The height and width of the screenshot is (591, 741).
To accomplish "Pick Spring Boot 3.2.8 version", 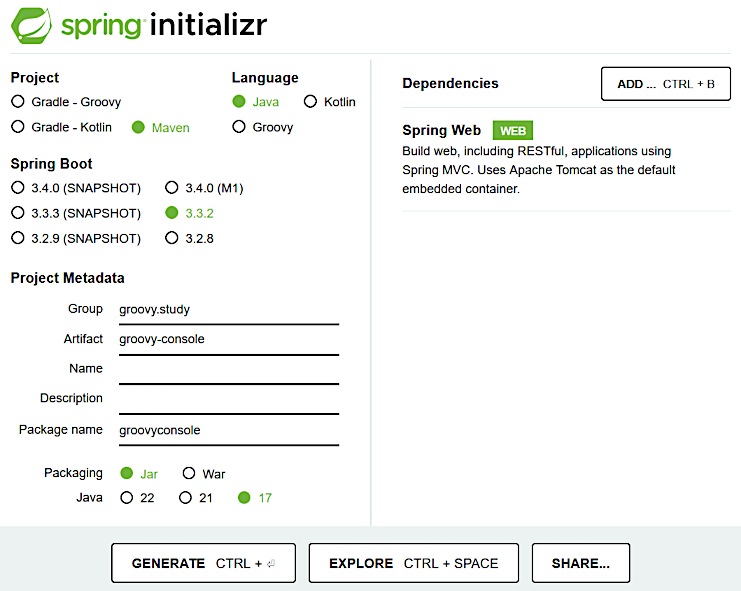I will (190, 238).
